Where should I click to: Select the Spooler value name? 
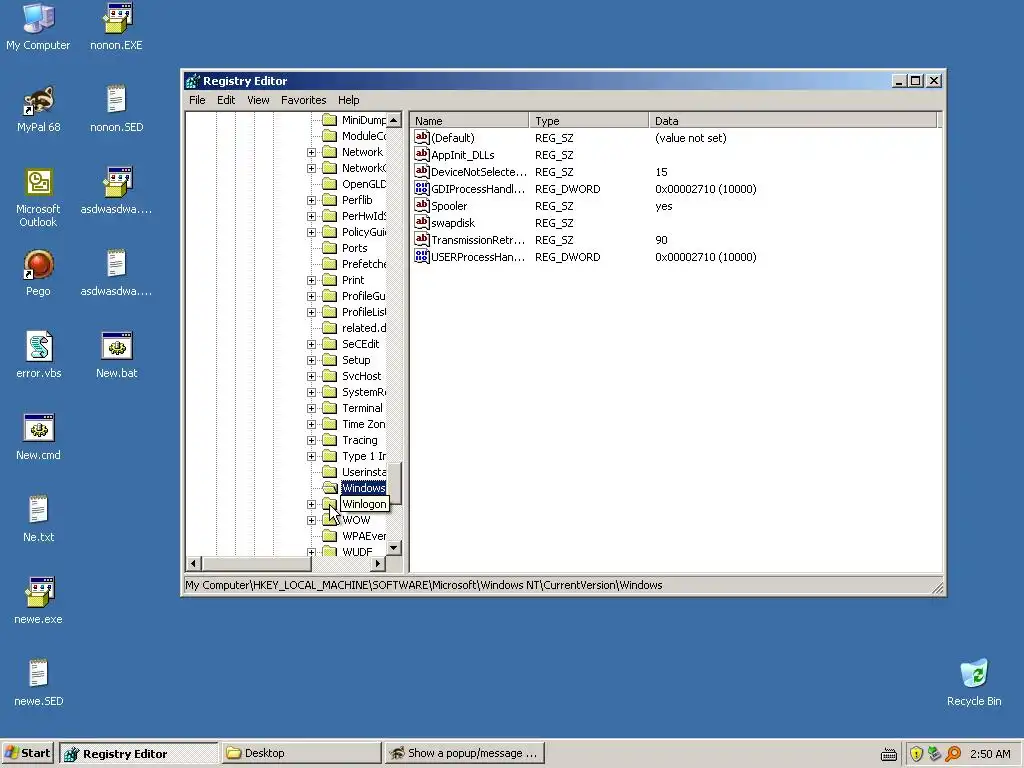click(x=449, y=206)
